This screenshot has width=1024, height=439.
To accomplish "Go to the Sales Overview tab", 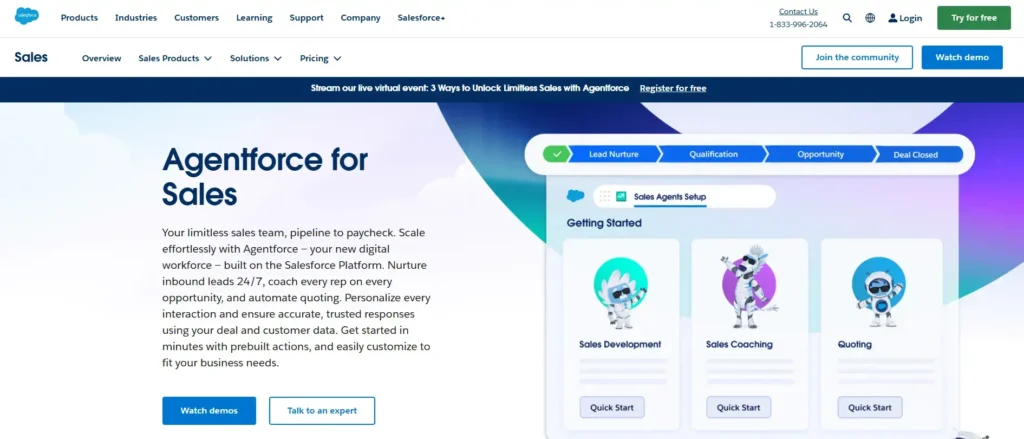I will tap(101, 58).
